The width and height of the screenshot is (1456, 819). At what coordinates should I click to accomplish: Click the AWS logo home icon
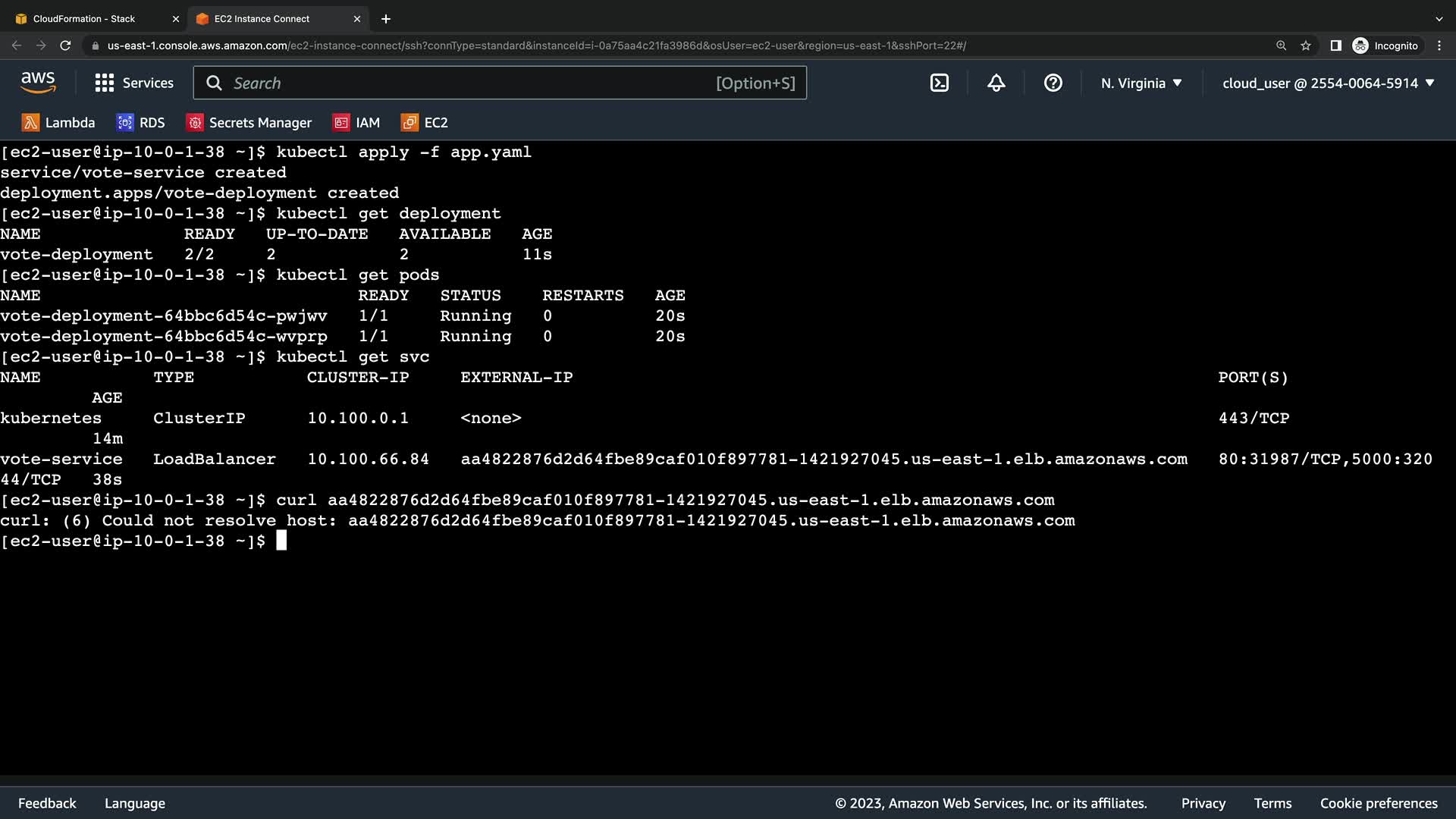(38, 83)
